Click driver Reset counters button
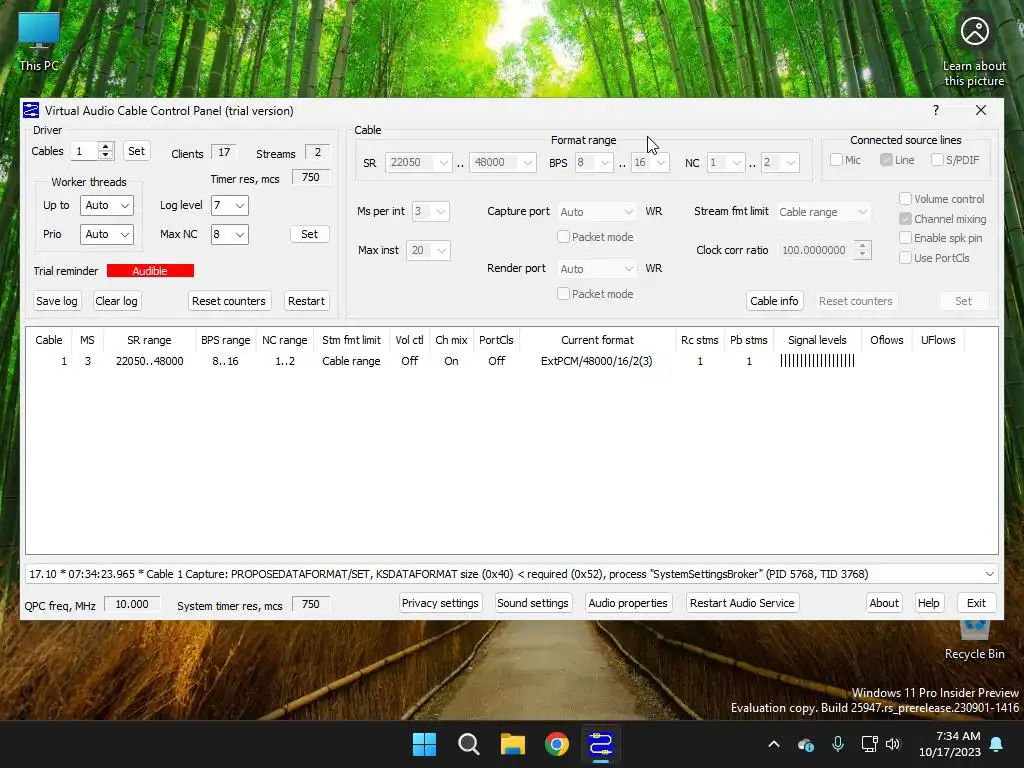 pyautogui.click(x=229, y=301)
